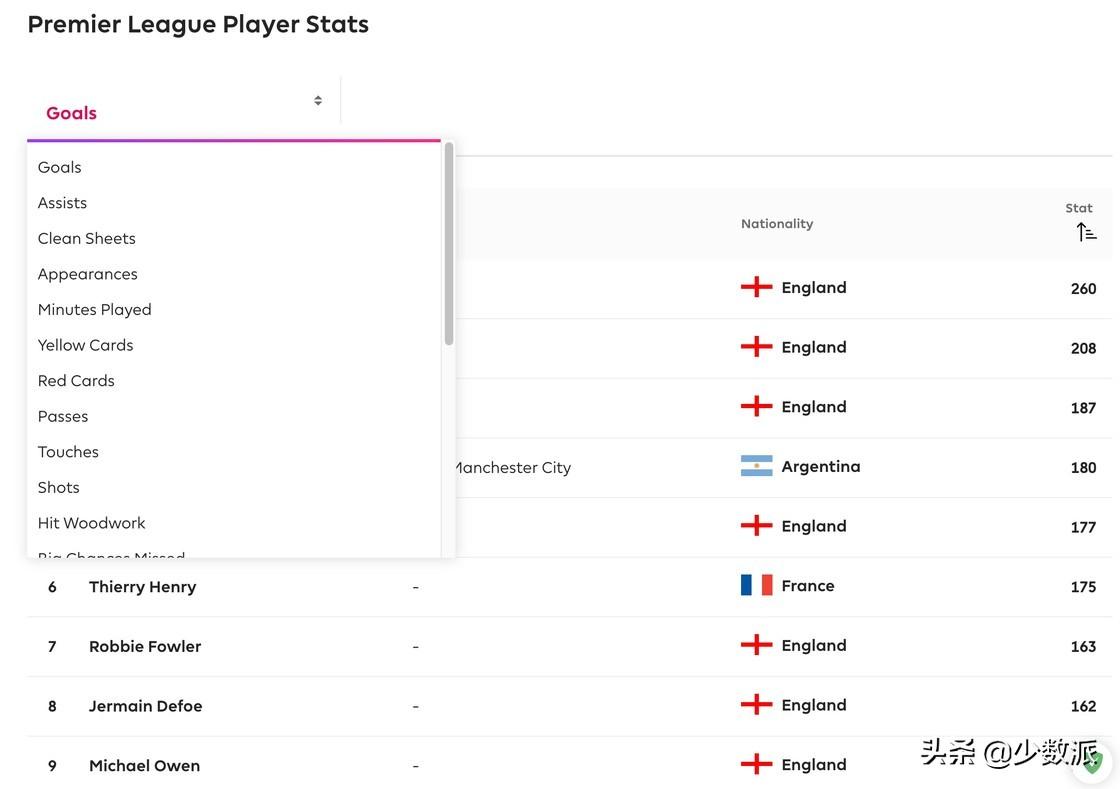This screenshot has height=789, width=1120.
Task: Click the green shield badge icon
Action: [1093, 763]
